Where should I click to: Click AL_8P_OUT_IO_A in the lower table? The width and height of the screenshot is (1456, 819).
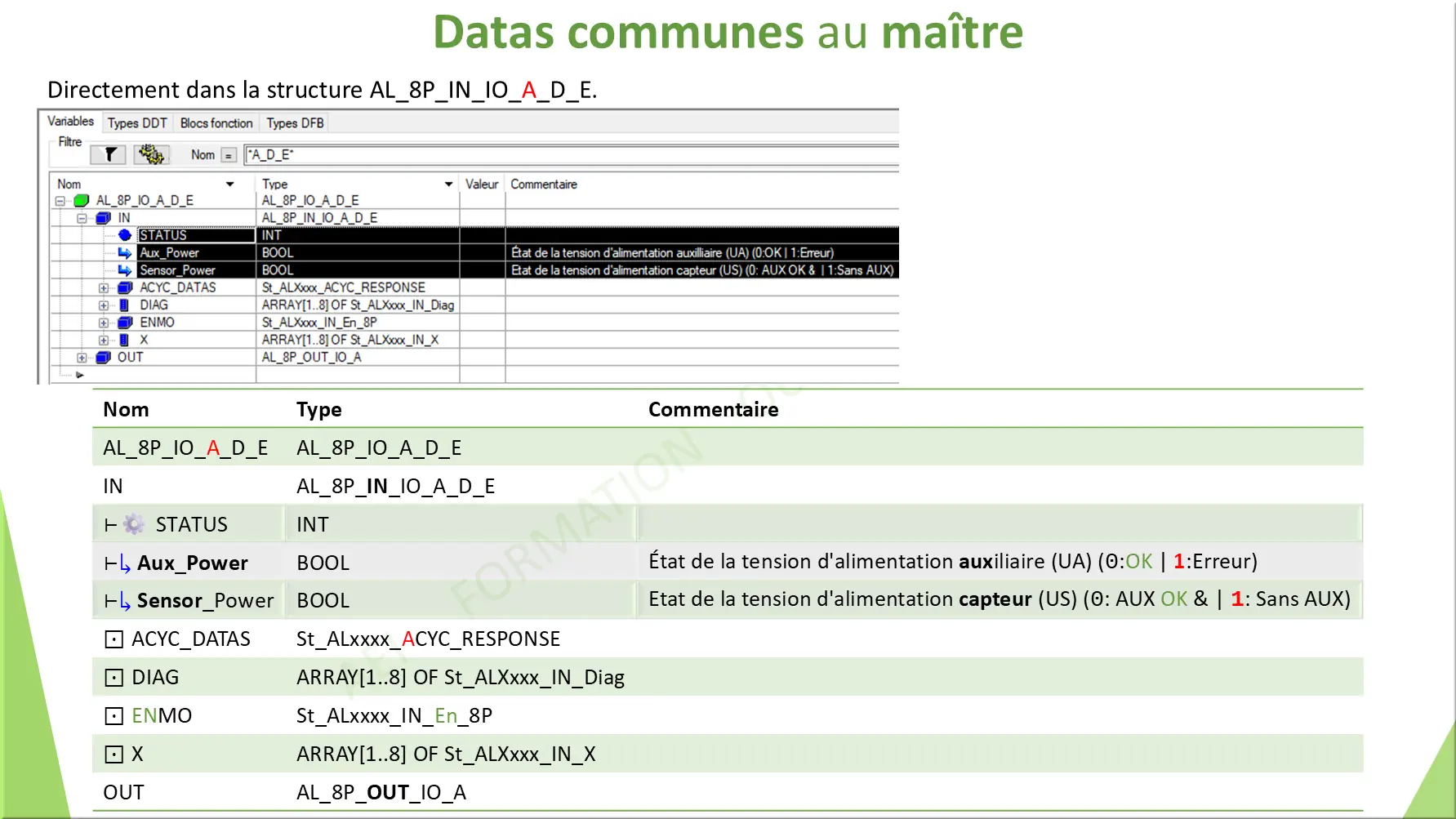click(381, 793)
